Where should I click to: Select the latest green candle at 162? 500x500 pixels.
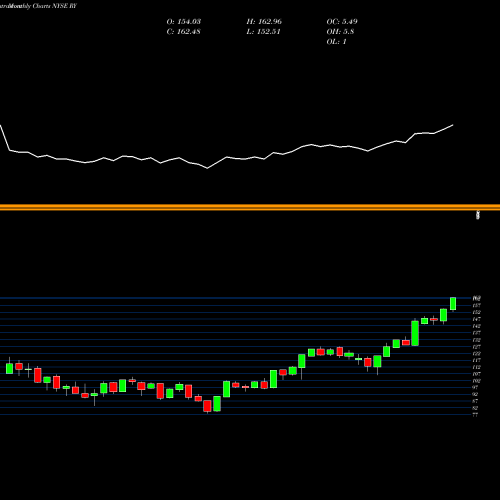pos(453,304)
